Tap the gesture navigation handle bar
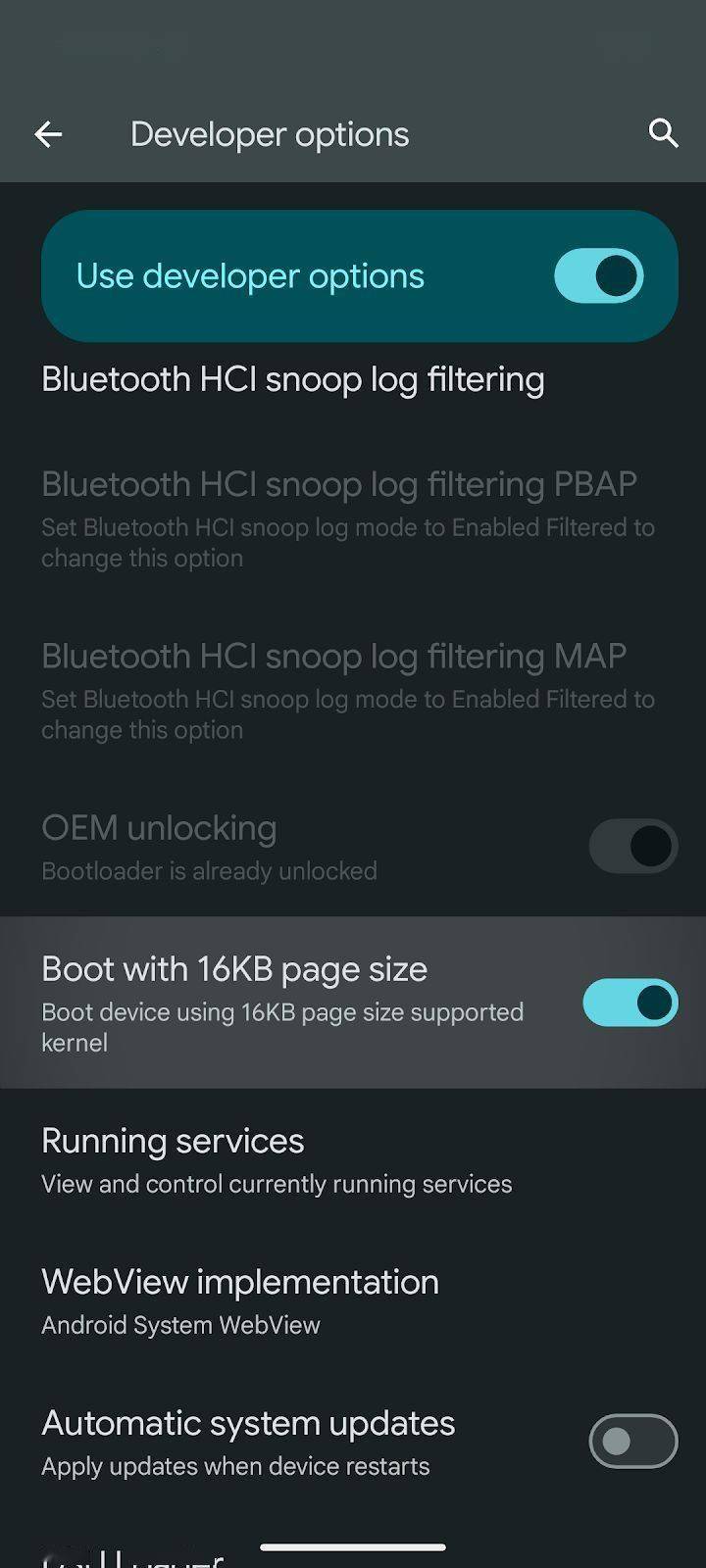 (x=353, y=1547)
